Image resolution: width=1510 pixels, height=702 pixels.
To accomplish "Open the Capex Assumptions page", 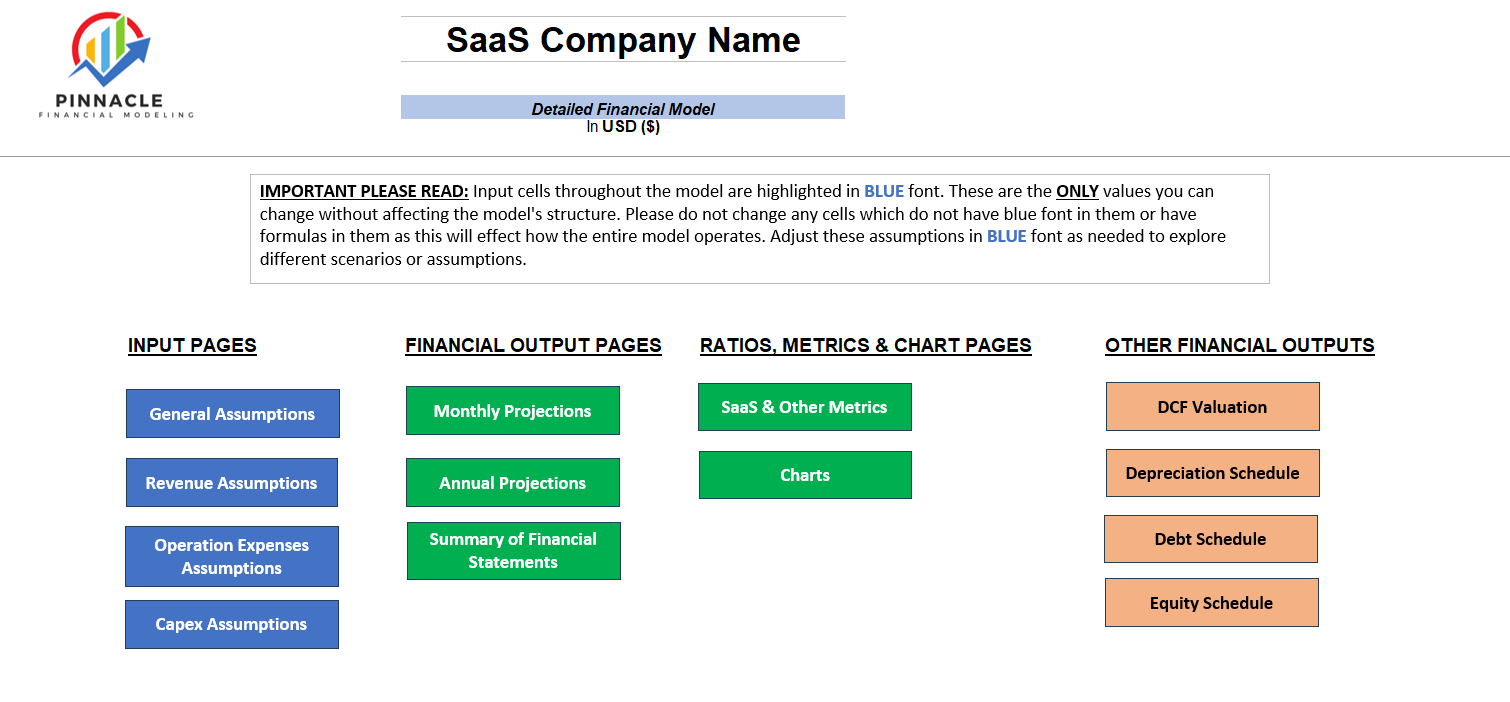I will [232, 624].
